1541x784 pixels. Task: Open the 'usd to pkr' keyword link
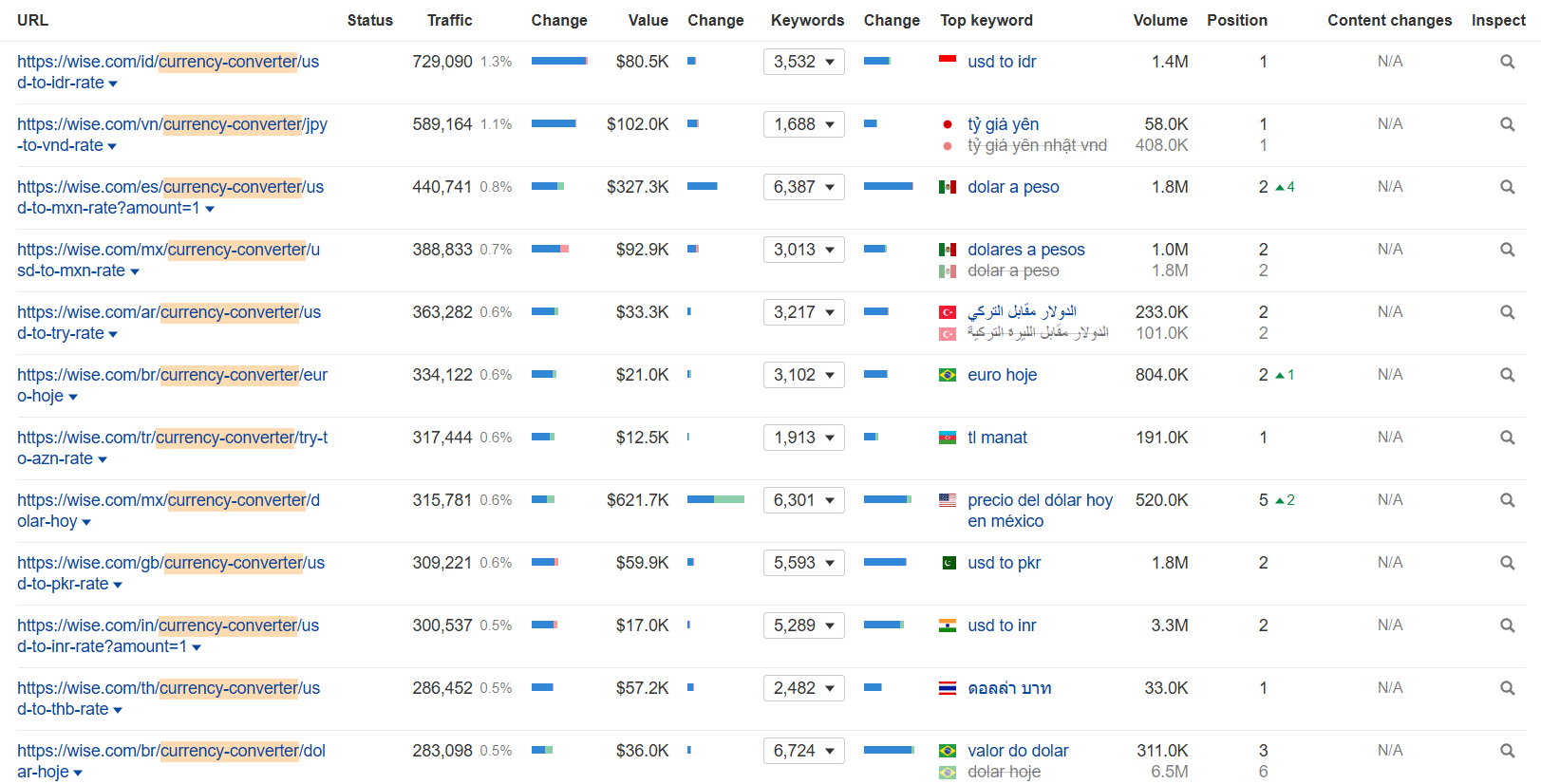click(x=1004, y=563)
